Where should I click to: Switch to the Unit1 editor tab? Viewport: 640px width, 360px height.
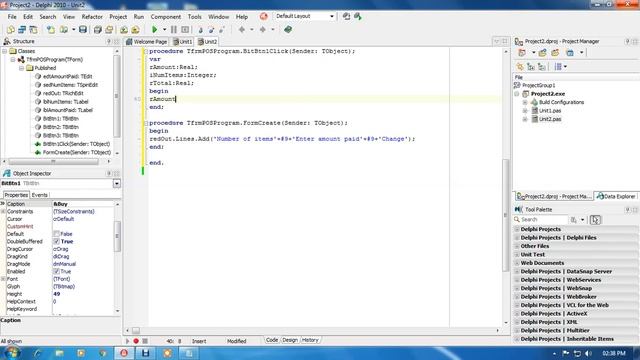coord(182,42)
